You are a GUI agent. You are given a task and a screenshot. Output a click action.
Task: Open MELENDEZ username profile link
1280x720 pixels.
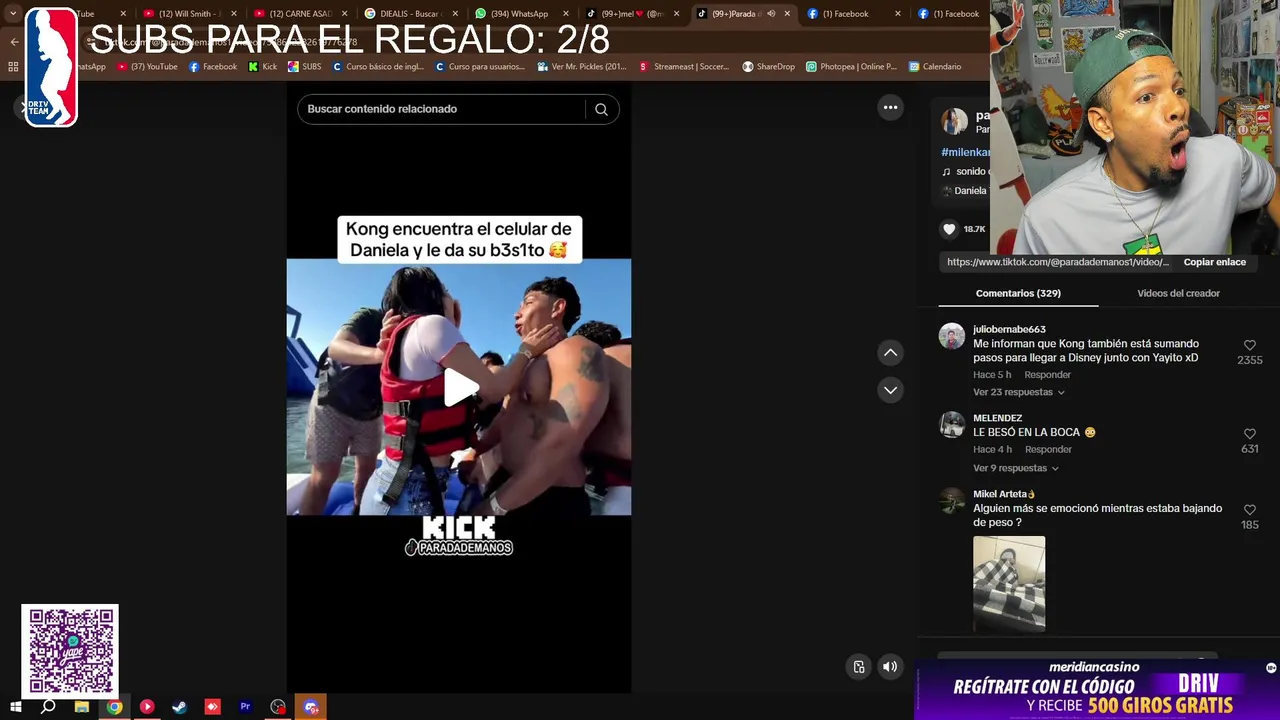(x=997, y=418)
